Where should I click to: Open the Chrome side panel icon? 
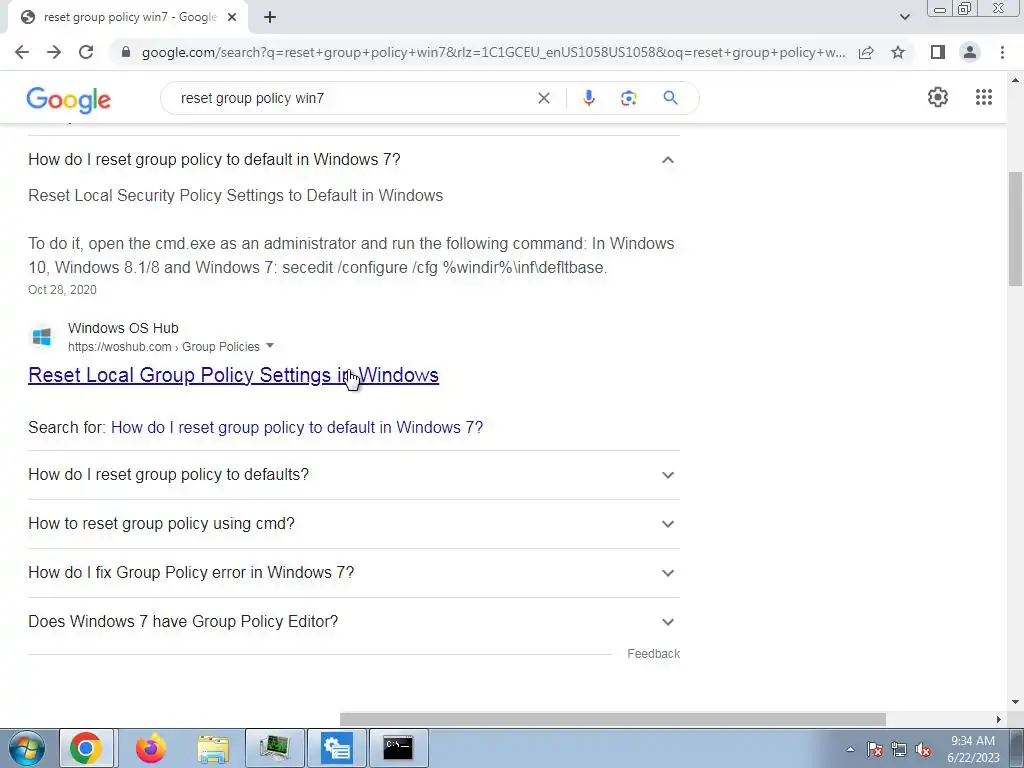click(x=938, y=52)
